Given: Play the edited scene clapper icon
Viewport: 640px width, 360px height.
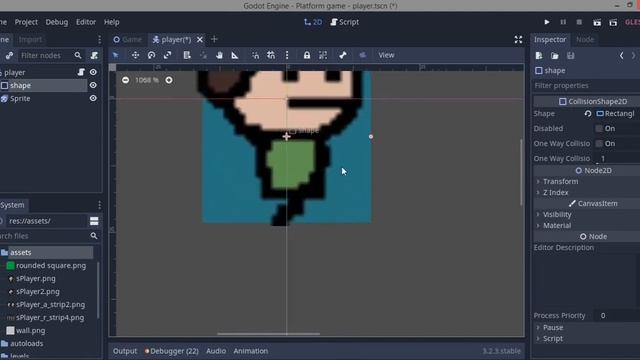Looking at the screenshot, I should [x=597, y=22].
